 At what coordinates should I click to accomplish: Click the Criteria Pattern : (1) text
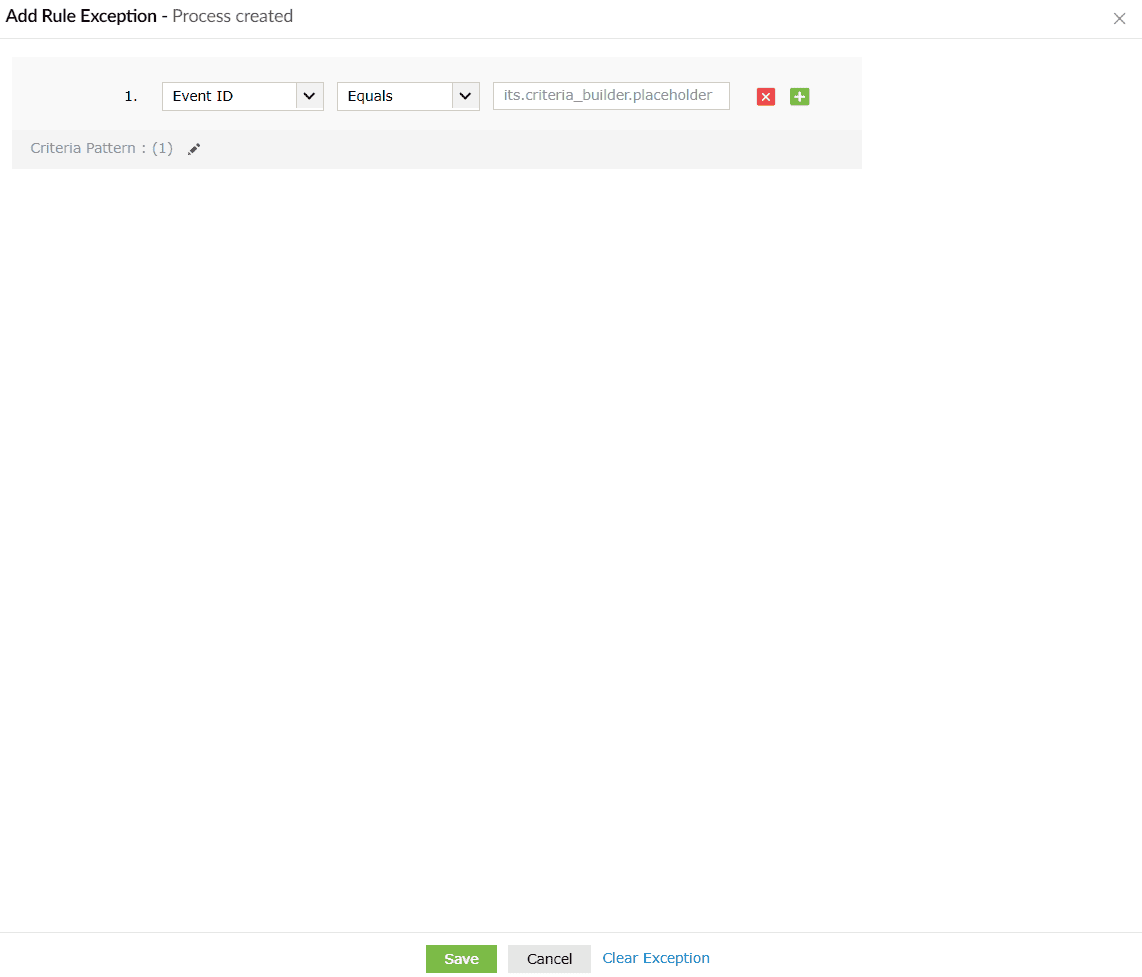101,148
